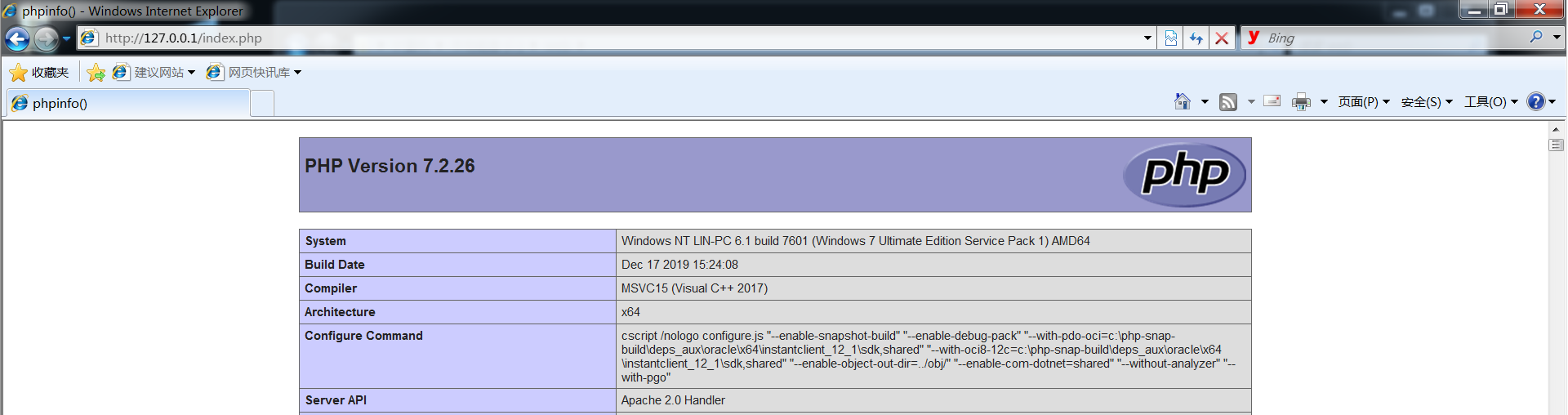Click the Compiler row label

coord(331,288)
